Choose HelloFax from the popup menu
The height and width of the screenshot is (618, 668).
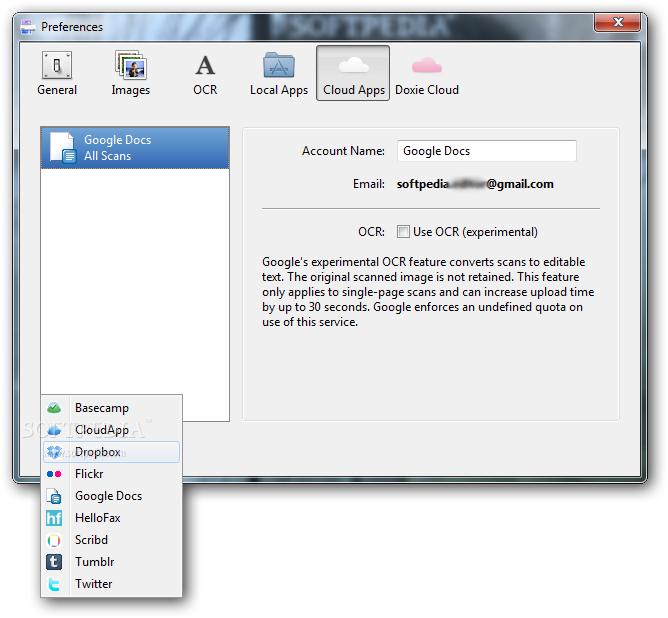point(112,518)
